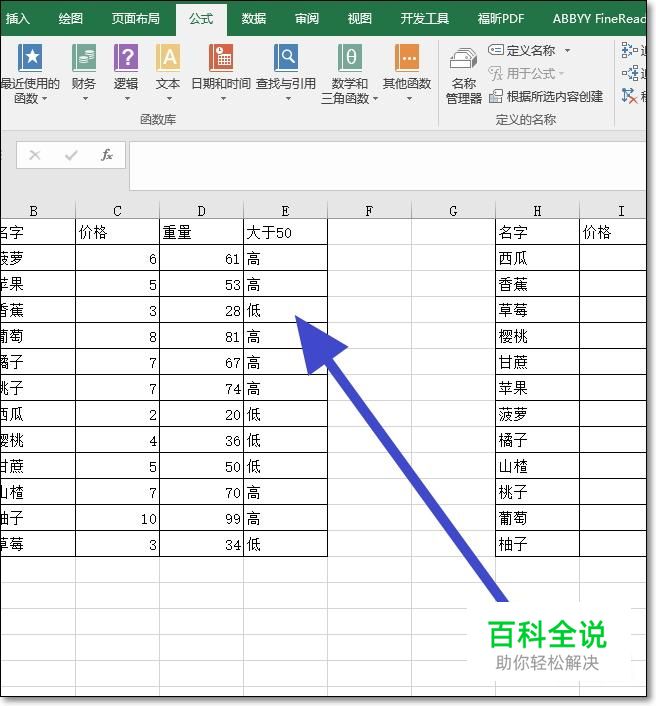
Task: Open the ABBYY FineReader ribbon tab
Action: [x=599, y=18]
